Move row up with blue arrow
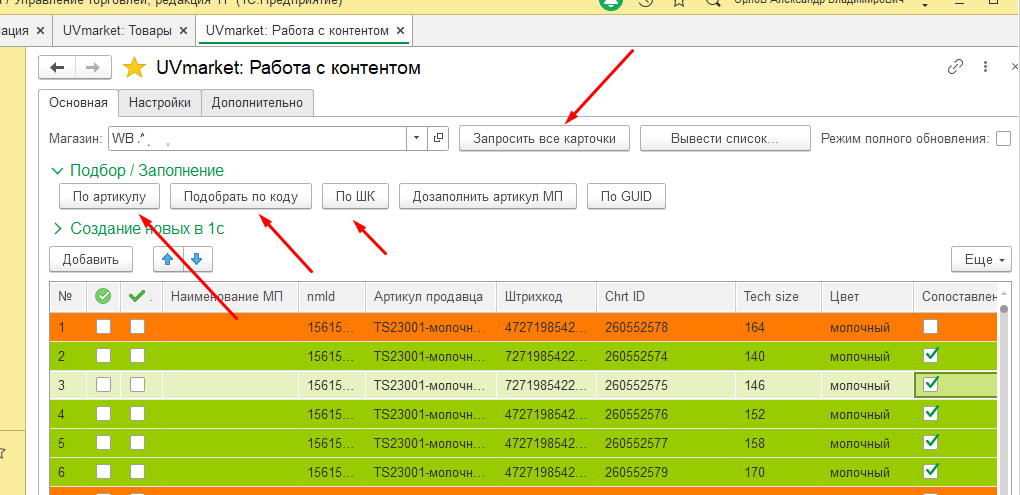The image size is (1020, 495). pyautogui.click(x=168, y=260)
